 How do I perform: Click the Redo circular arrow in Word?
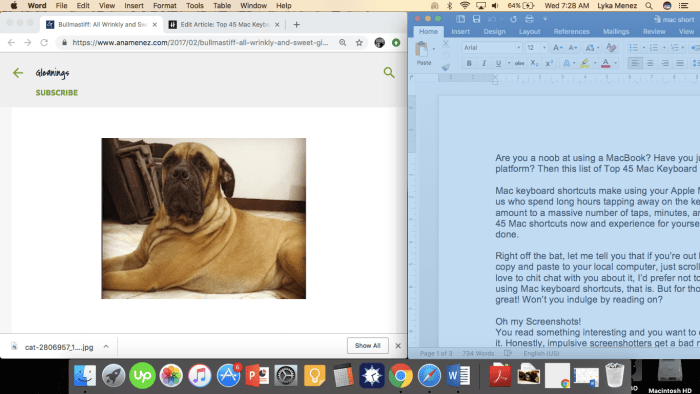click(x=513, y=19)
